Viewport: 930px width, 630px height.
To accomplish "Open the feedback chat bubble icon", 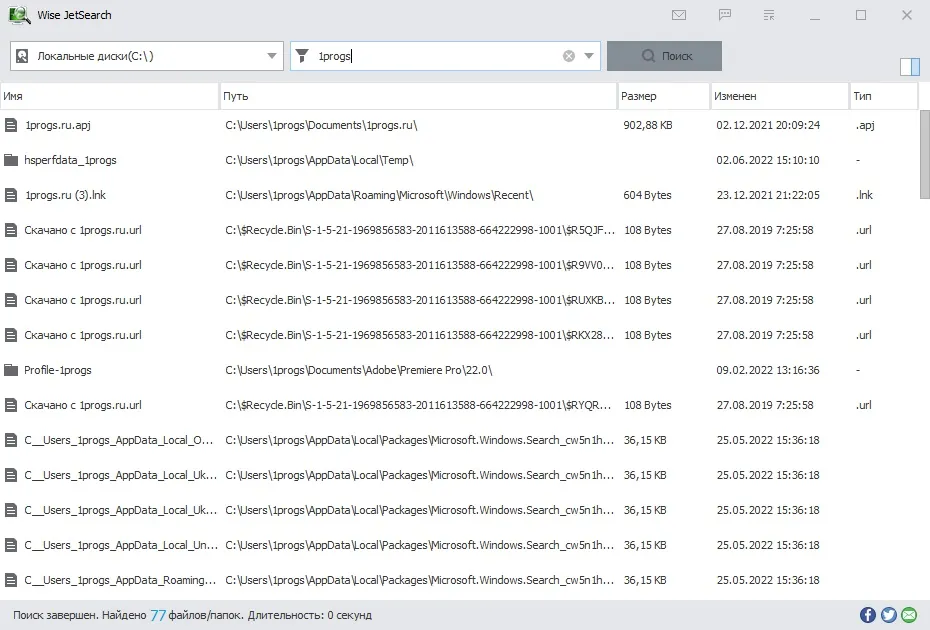I will point(724,15).
